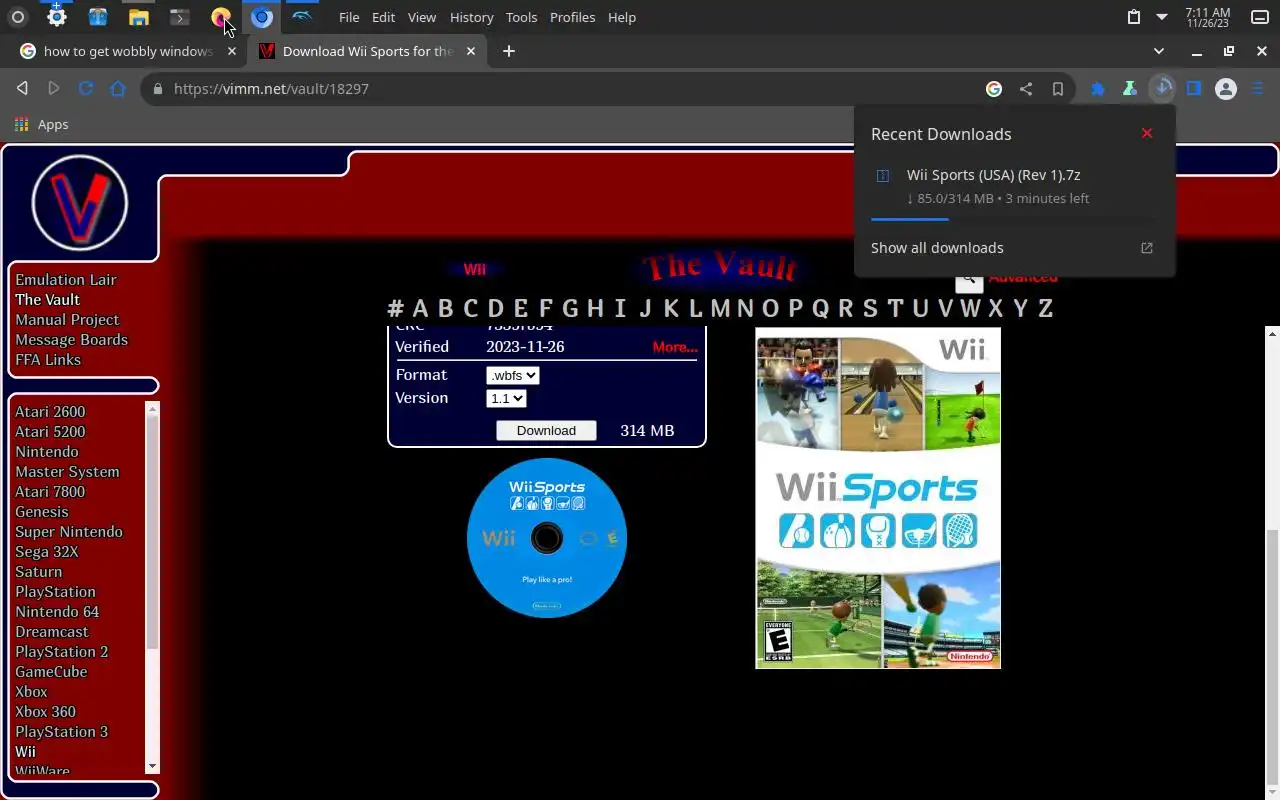
Task: Open file manager folder in taskbar
Action: 138,17
